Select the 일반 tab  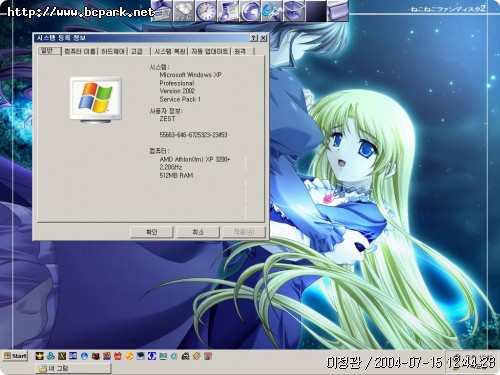click(x=49, y=51)
